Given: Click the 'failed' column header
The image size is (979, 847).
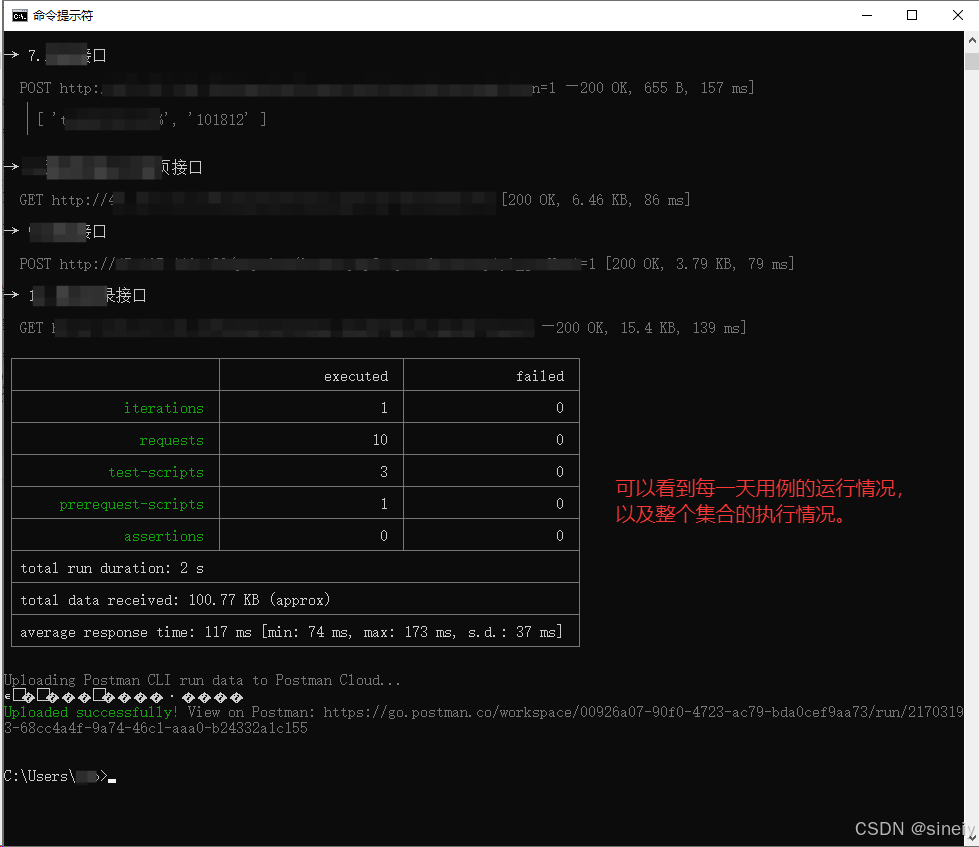Looking at the screenshot, I should click(540, 375).
